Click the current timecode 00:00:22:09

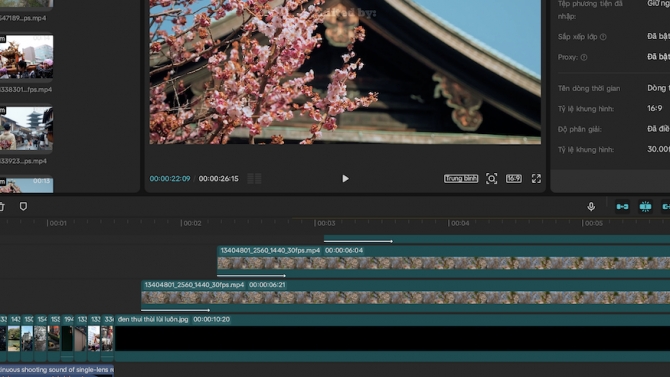[170, 179]
